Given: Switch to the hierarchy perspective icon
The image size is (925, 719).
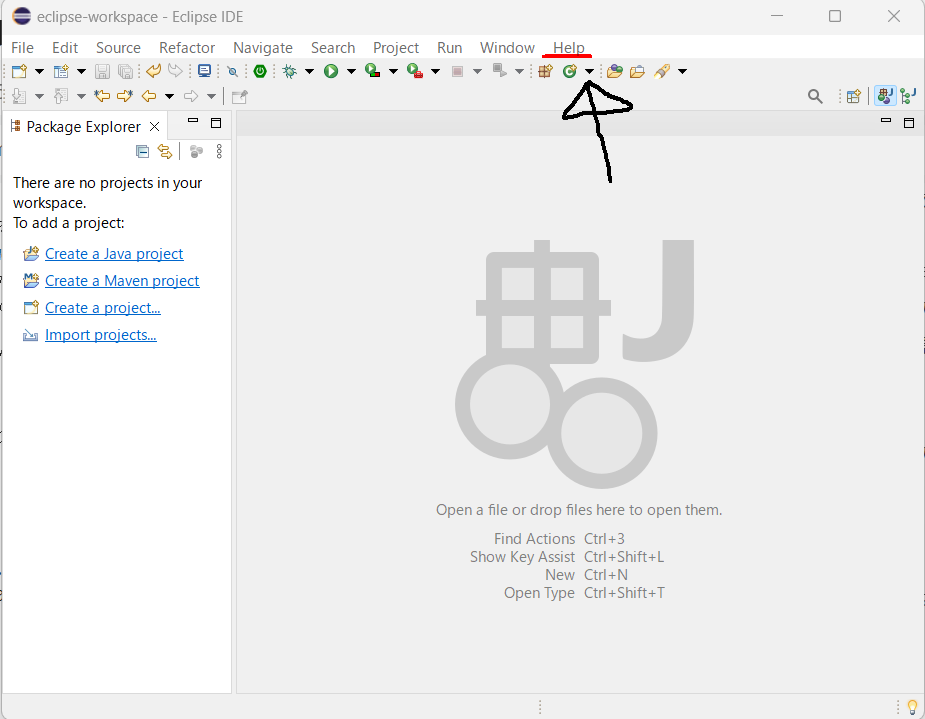Looking at the screenshot, I should click(909, 96).
